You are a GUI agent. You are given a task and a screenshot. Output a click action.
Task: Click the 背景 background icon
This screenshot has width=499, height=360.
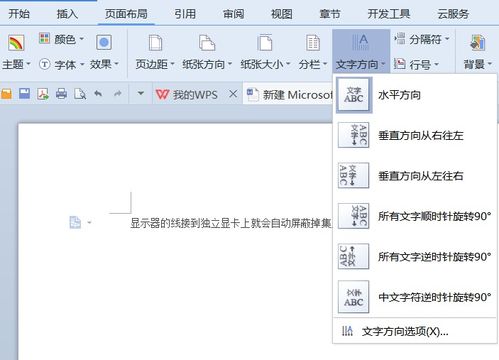click(x=477, y=43)
